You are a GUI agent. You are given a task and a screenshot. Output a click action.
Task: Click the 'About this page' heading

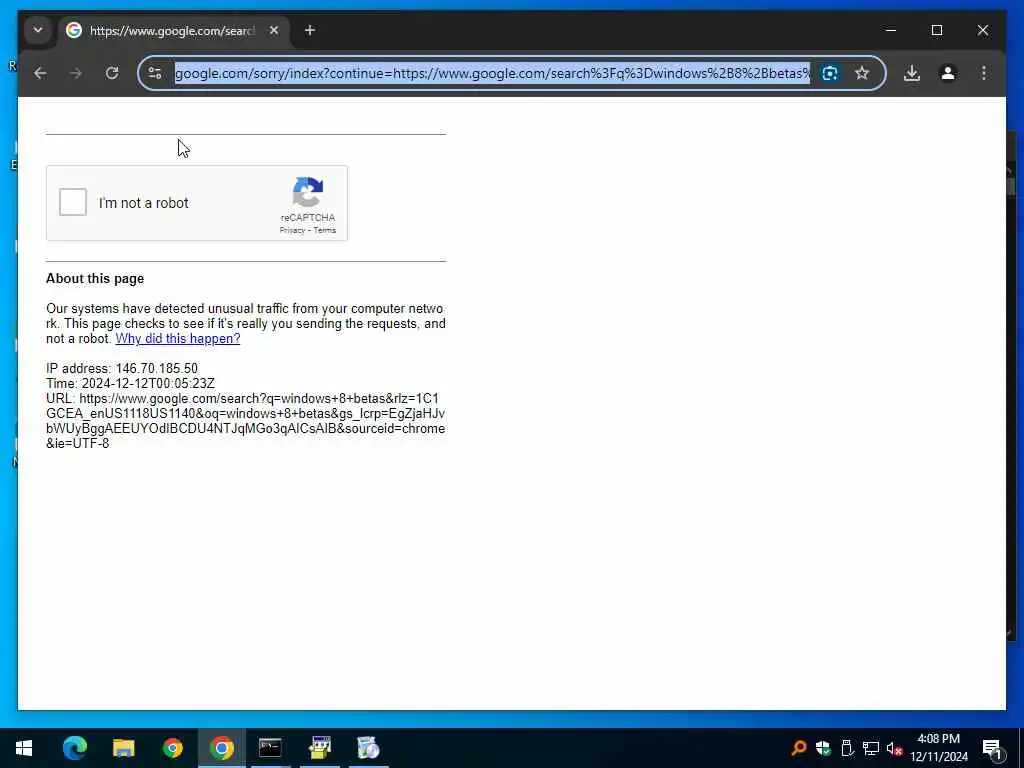(95, 278)
